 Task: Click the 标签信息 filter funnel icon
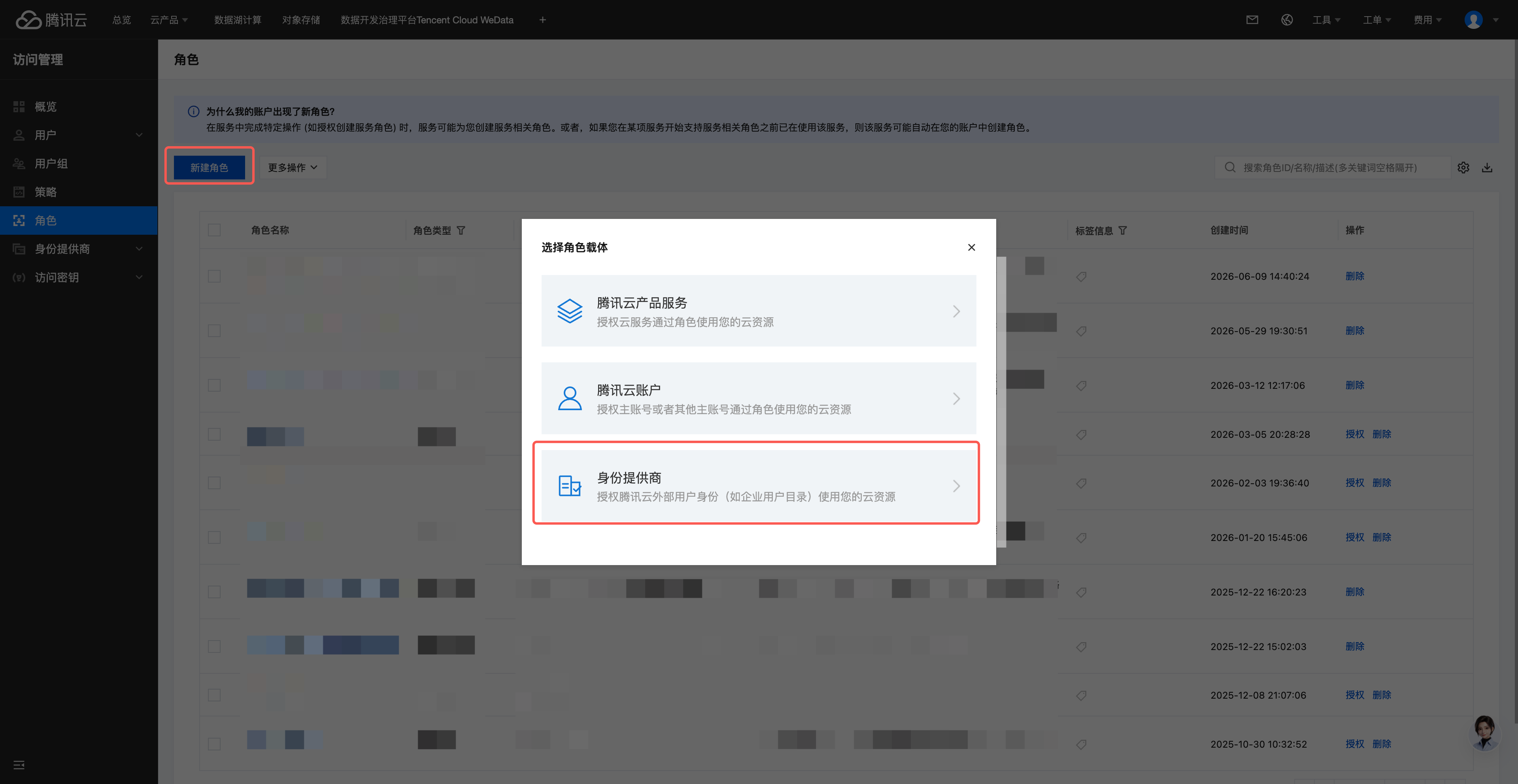point(1123,230)
